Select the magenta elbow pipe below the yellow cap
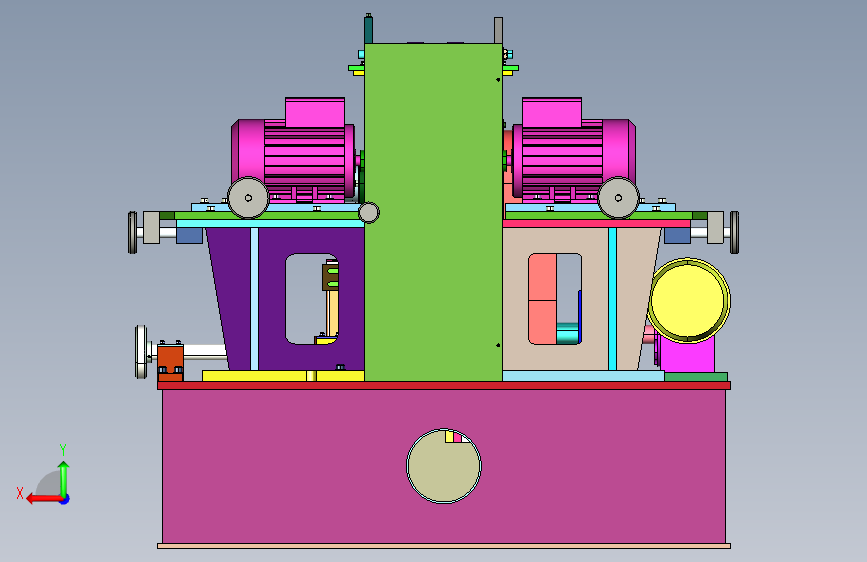Screen dimensions: 867x562 click(687, 357)
